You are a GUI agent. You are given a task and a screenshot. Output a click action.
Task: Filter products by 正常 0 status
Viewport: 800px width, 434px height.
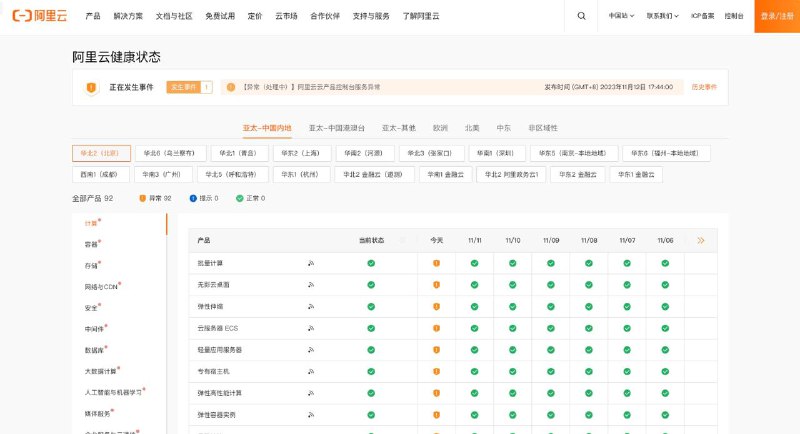(250, 198)
